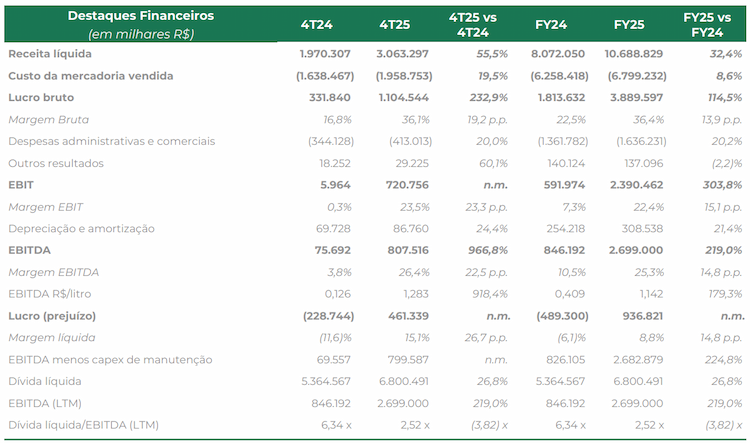750x443 pixels.
Task: Select the Receita líquida row label
Action: [50, 54]
